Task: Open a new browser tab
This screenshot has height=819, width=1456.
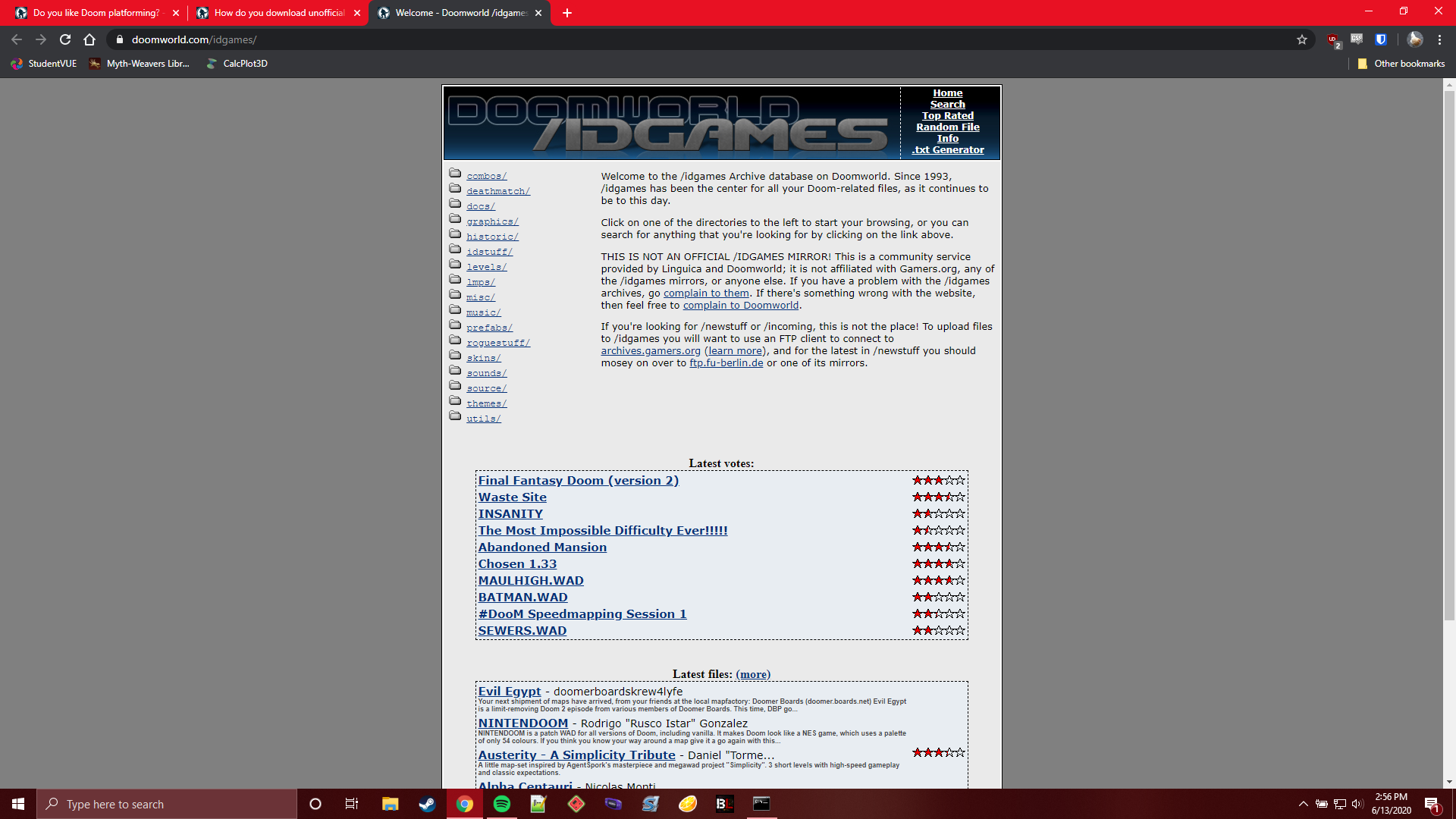Action: 566,13
